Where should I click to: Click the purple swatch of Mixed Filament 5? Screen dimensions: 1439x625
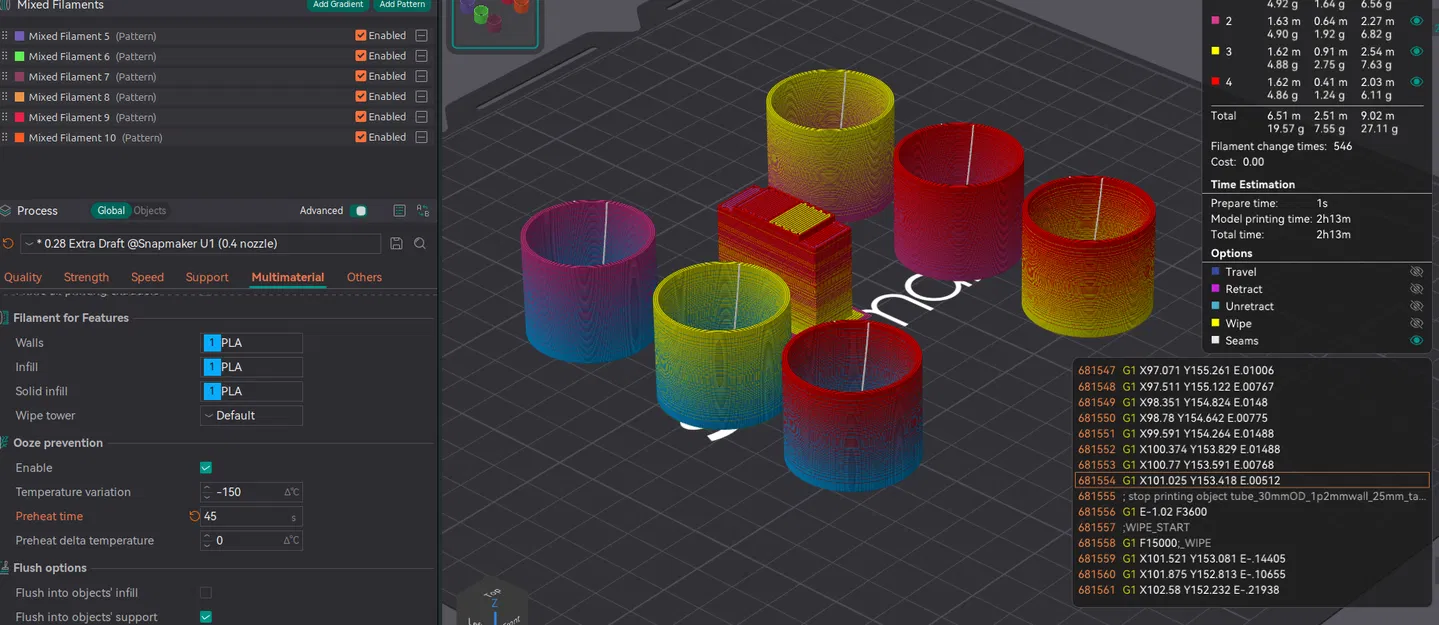pos(19,36)
